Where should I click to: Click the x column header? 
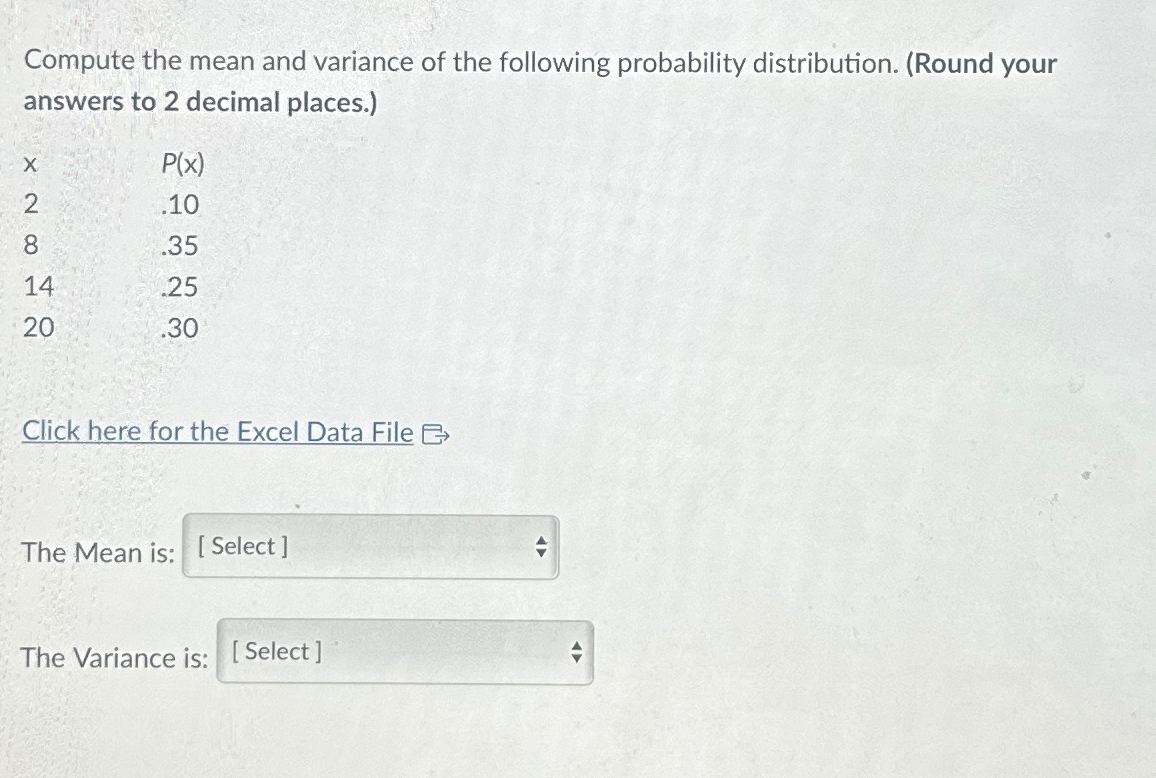(29, 164)
